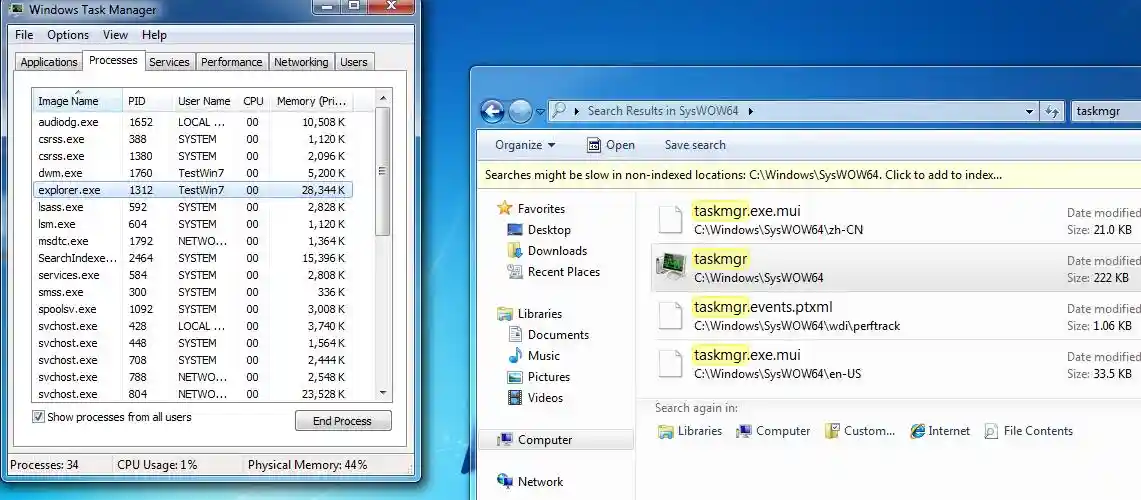Expand the address bar history dropdown
Screen dimensions: 1141x500
click(x=1029, y=111)
